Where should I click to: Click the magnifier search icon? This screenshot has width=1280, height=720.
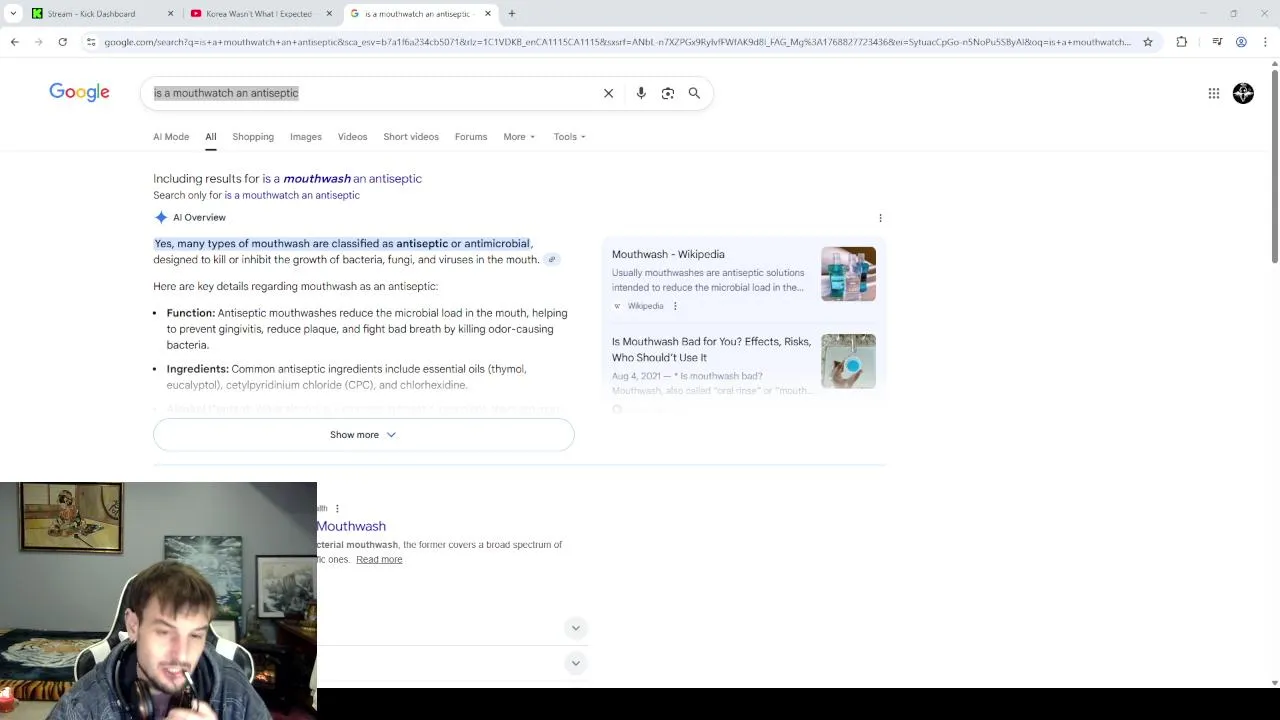[694, 93]
